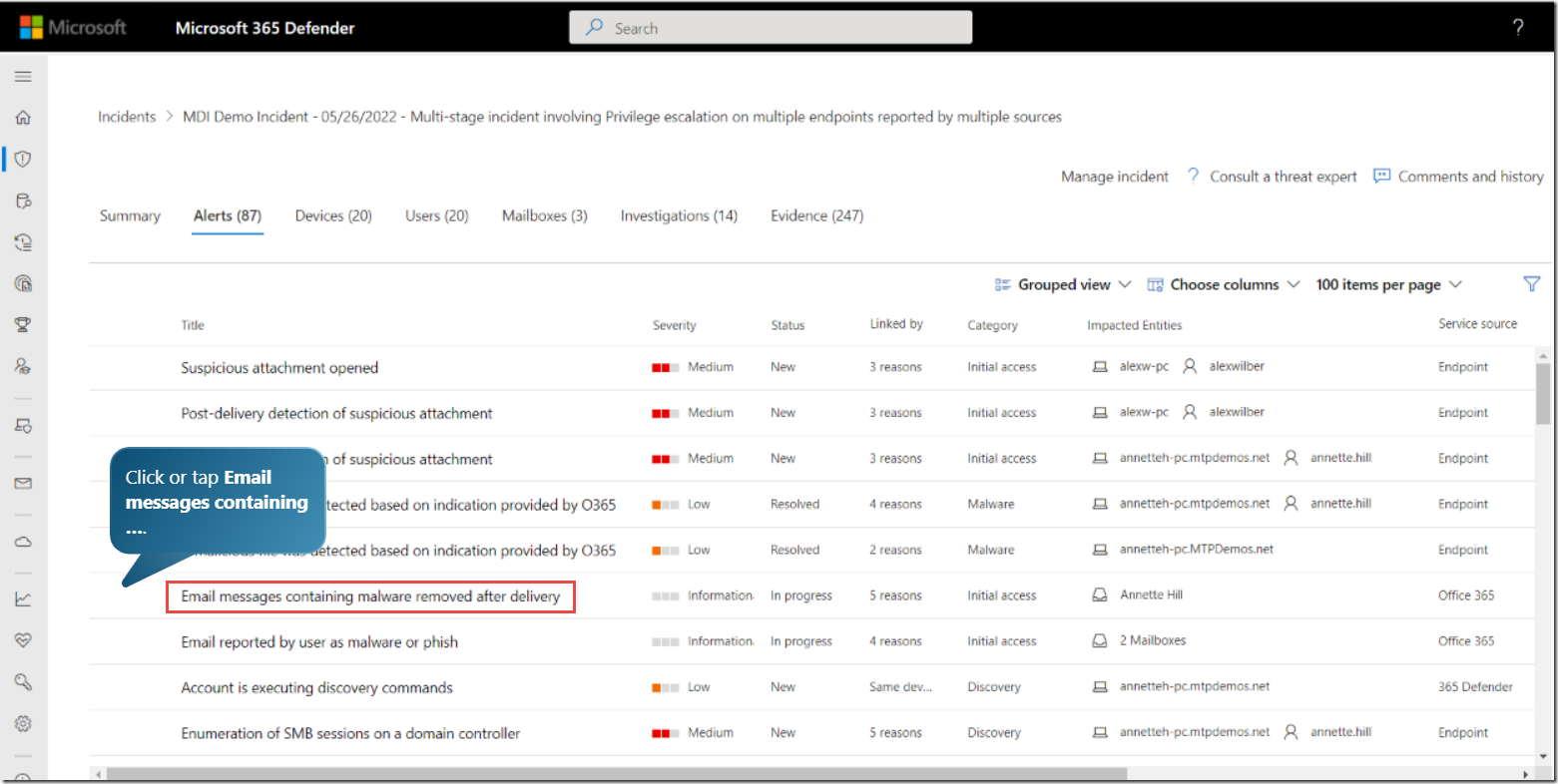Open the envelope Email icon in sidebar
1558x784 pixels.
click(x=23, y=484)
